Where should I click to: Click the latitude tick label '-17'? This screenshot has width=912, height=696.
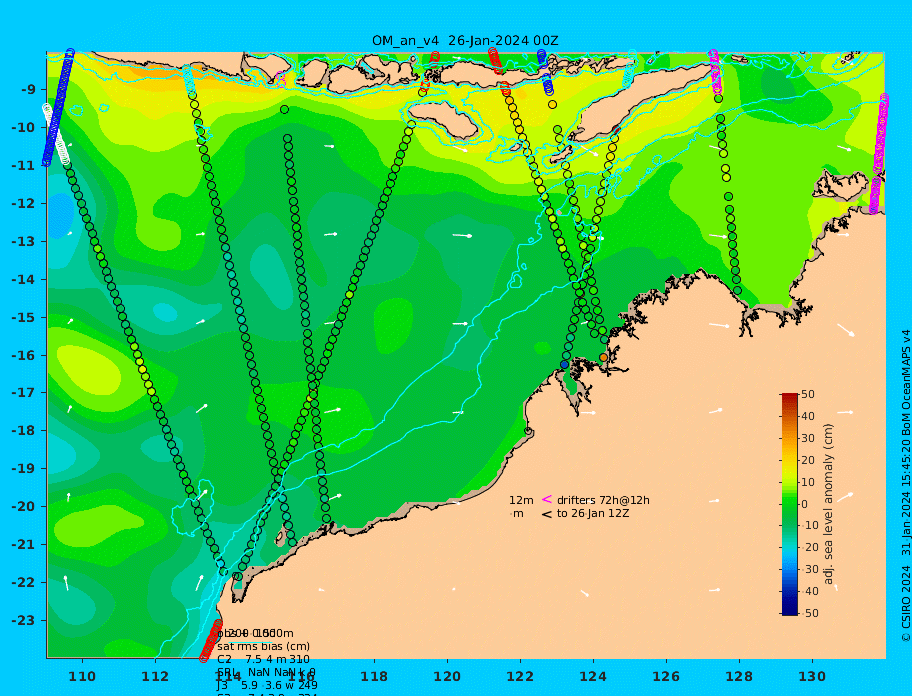(23, 393)
